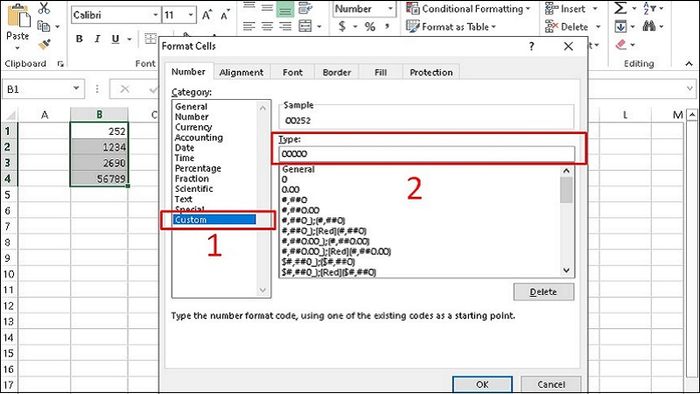Switch to the Border tab
This screenshot has height=394, width=700.
tap(337, 72)
